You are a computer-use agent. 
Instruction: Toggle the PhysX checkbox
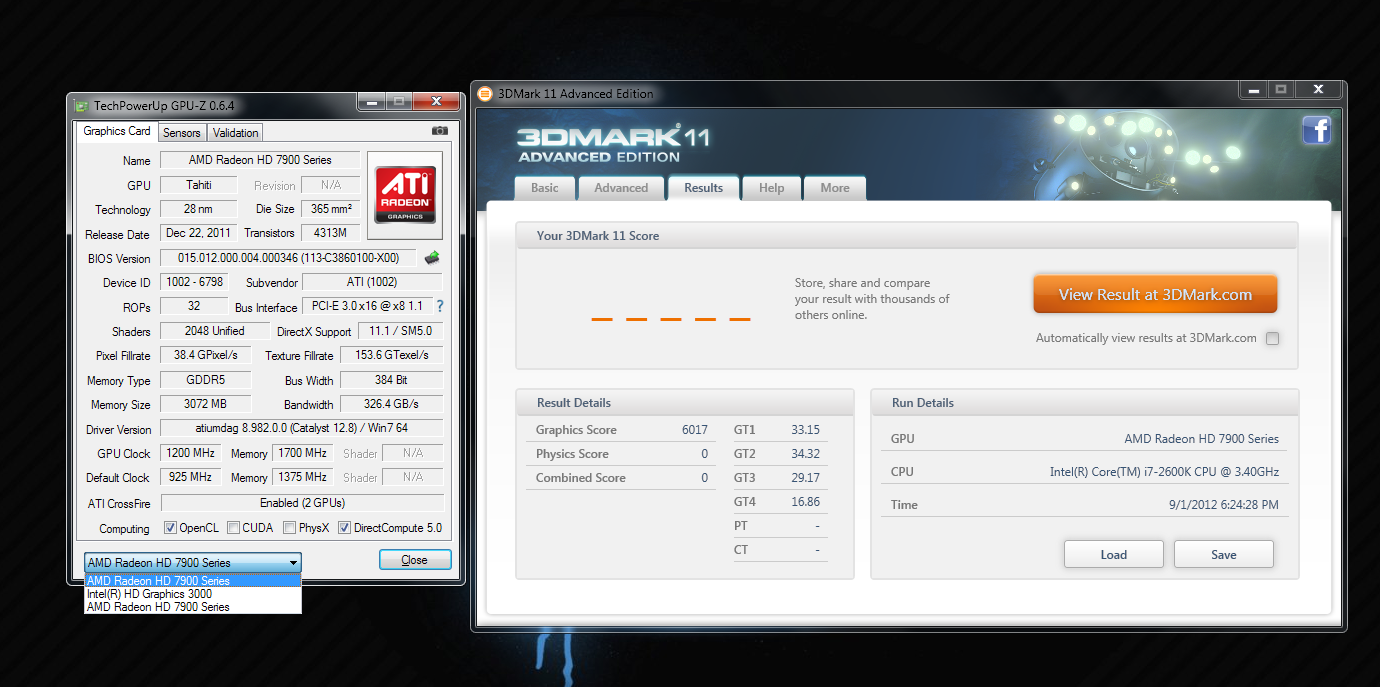point(289,528)
